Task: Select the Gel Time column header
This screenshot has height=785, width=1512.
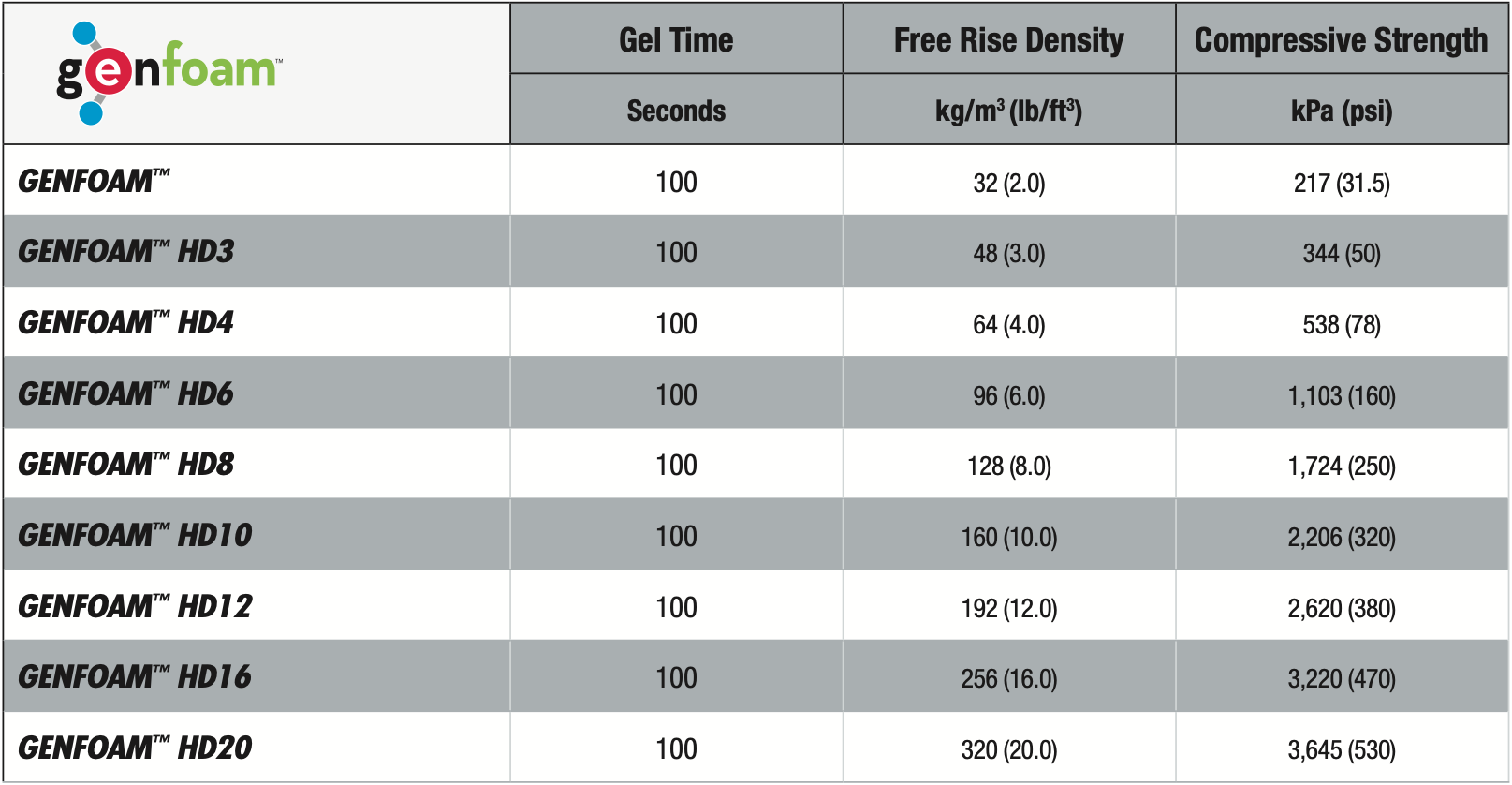Action: (x=676, y=40)
